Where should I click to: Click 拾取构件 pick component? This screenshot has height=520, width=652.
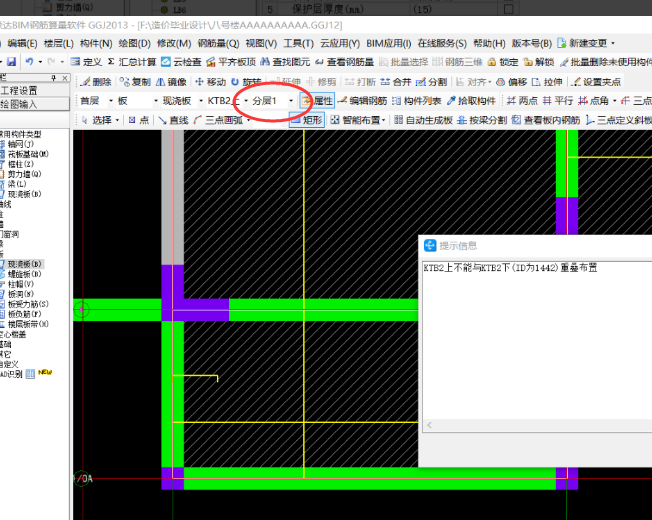click(471, 101)
